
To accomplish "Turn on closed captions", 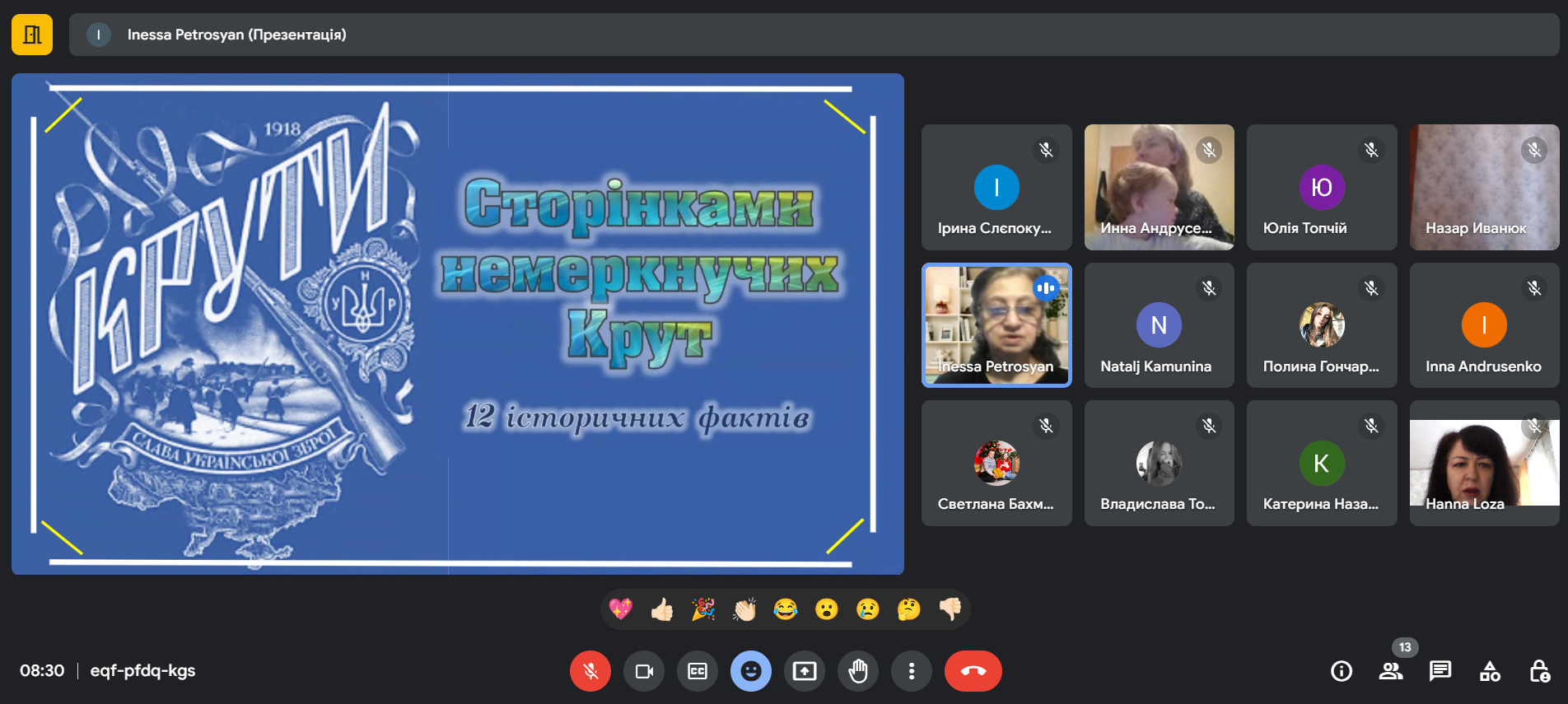I will pyautogui.click(x=697, y=671).
